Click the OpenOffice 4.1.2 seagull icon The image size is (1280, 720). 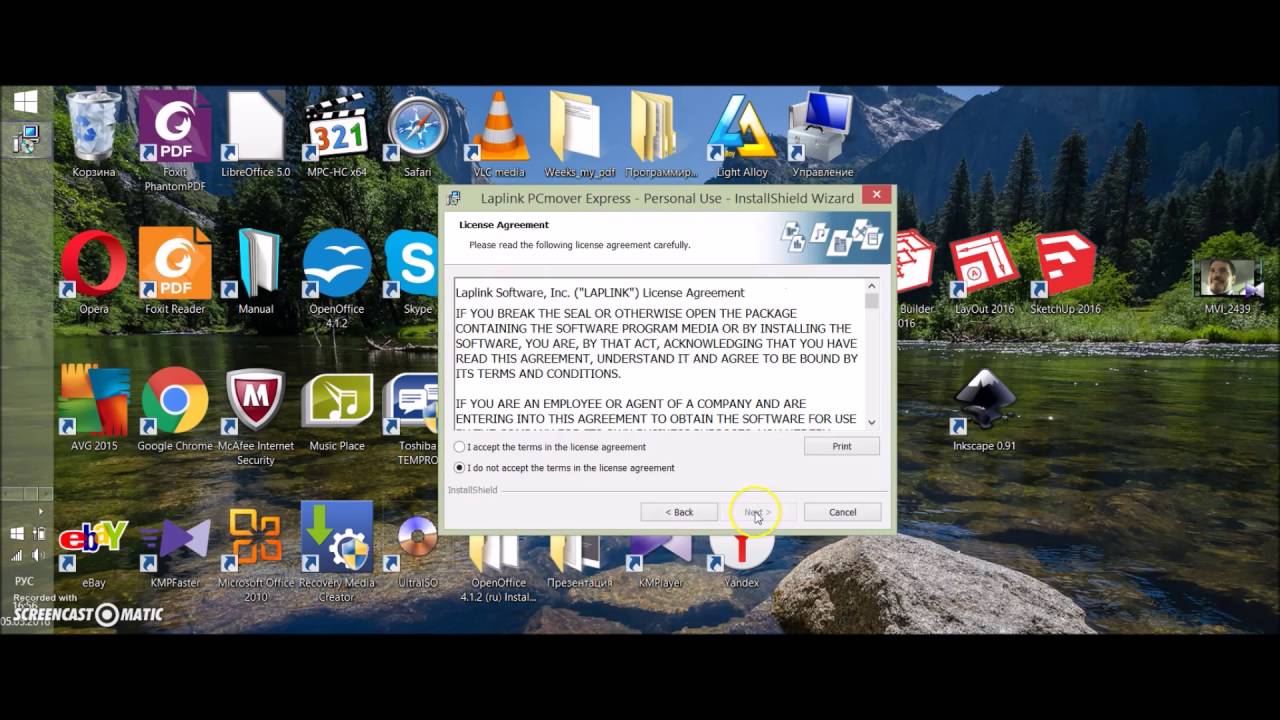point(337,264)
